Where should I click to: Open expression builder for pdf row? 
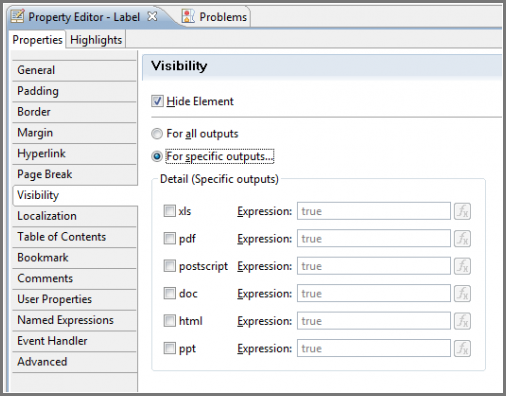pyautogui.click(x=462, y=239)
